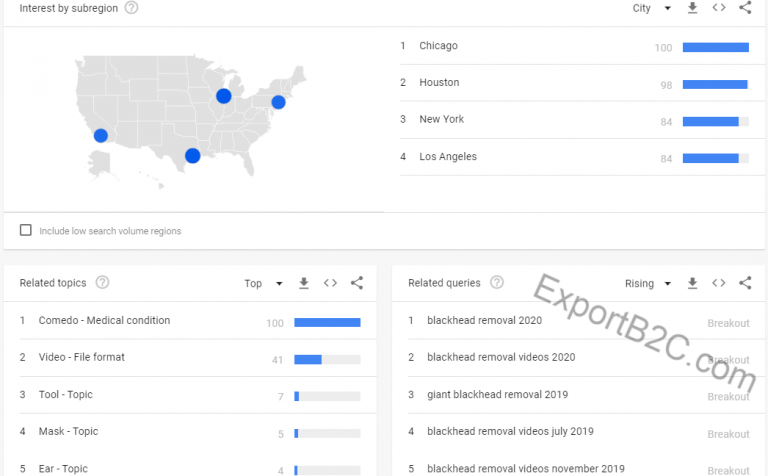
Task: Share the Related queries card
Action: click(x=745, y=283)
